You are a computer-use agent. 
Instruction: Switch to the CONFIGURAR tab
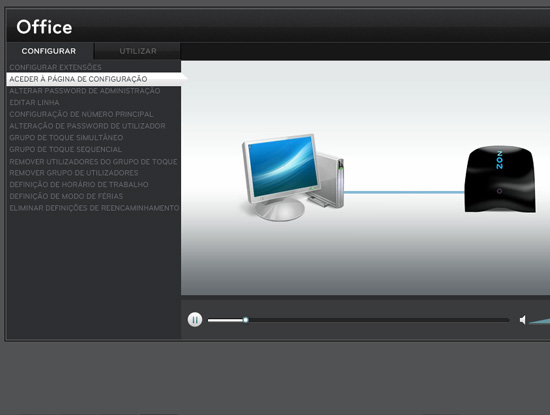point(49,51)
